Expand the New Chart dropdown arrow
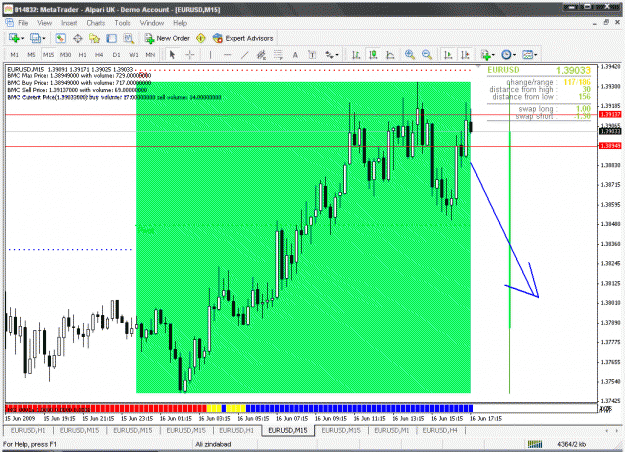 (x=22, y=38)
